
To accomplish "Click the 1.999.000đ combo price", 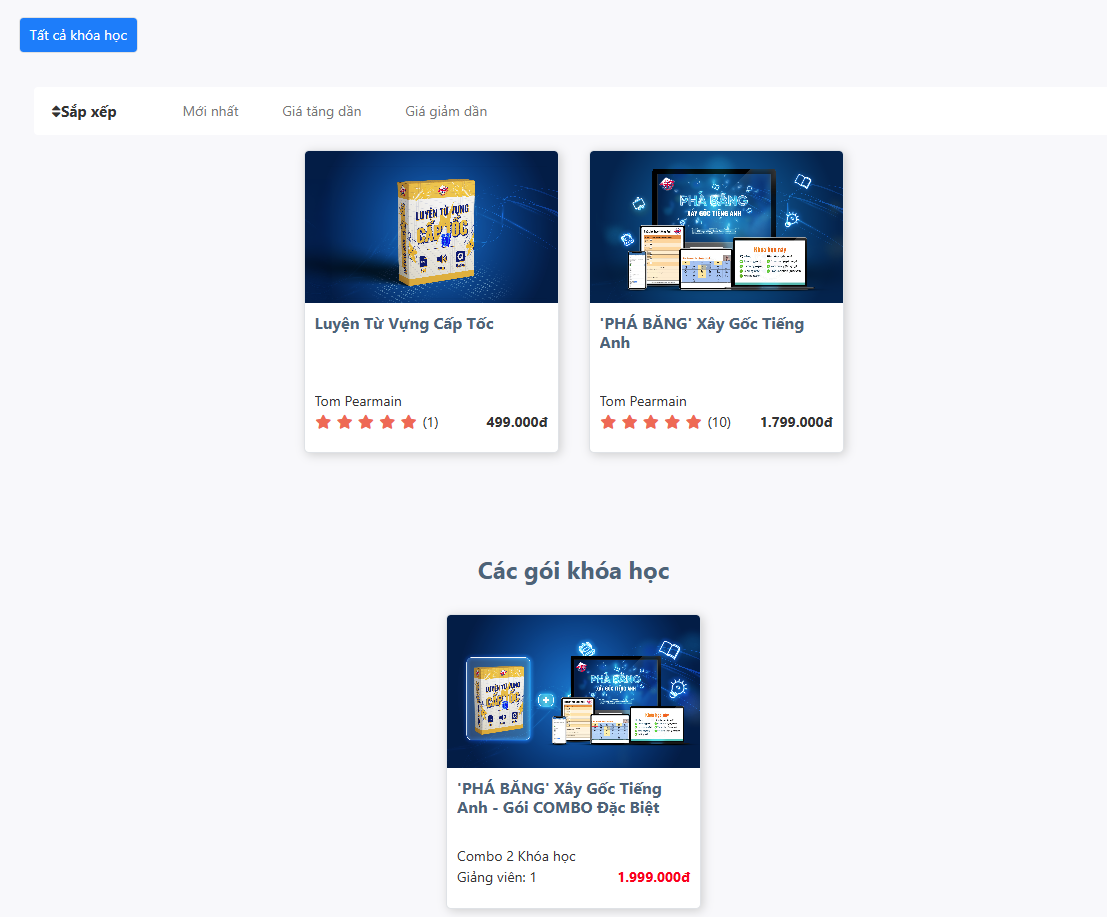I will (653, 878).
